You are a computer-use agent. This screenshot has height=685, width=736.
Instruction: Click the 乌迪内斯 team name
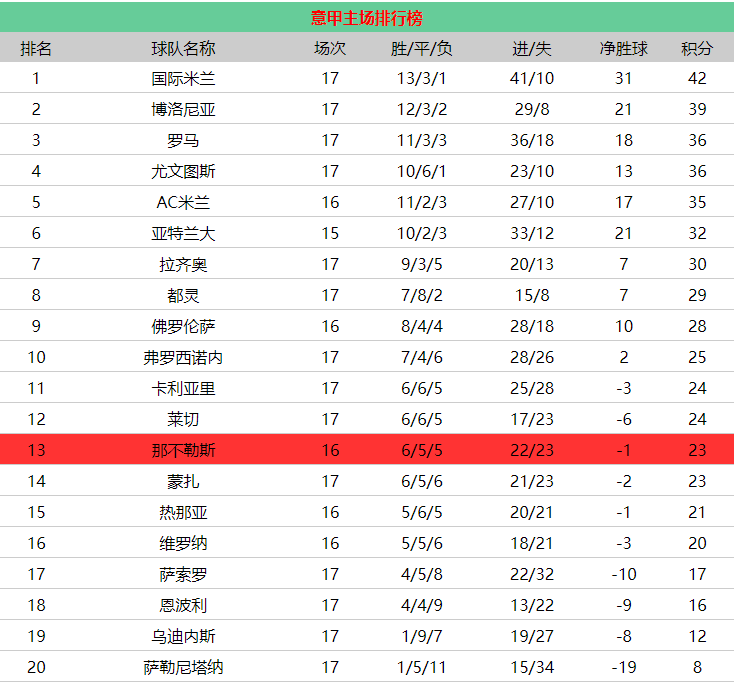pyautogui.click(x=183, y=636)
